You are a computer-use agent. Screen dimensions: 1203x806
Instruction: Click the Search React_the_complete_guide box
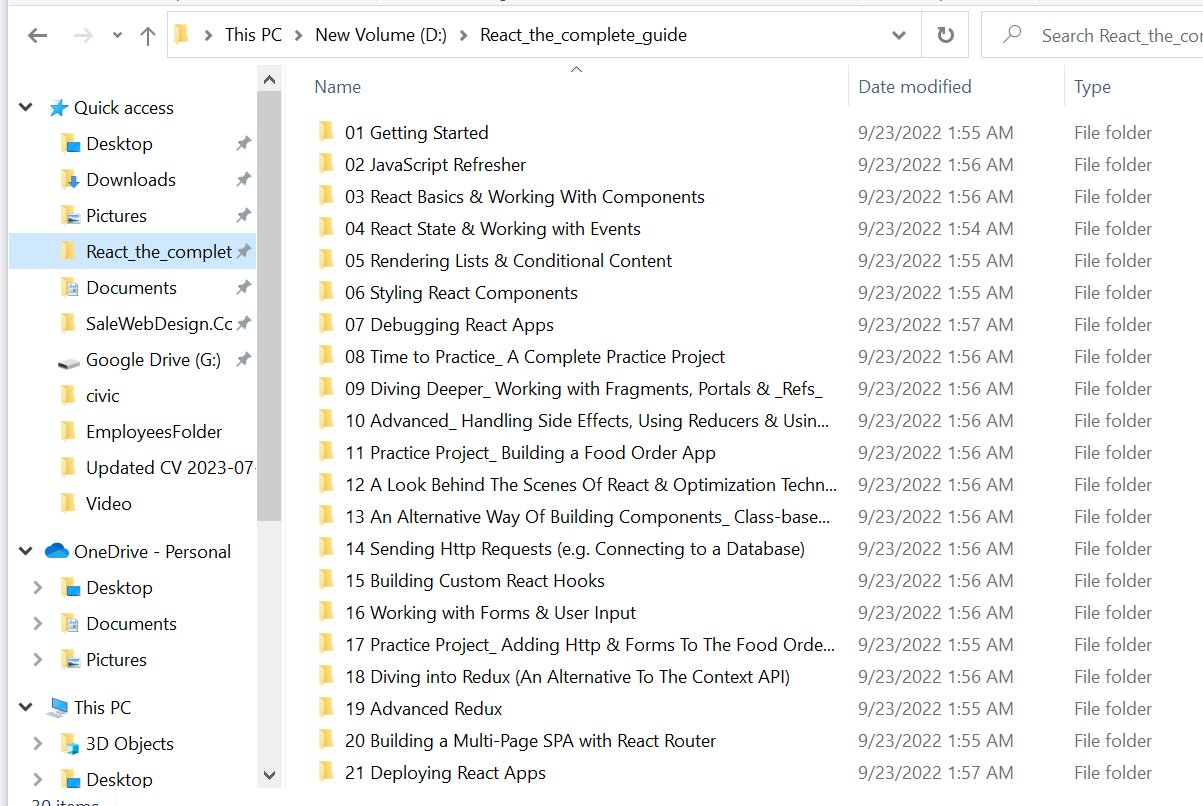pyautogui.click(x=1092, y=35)
